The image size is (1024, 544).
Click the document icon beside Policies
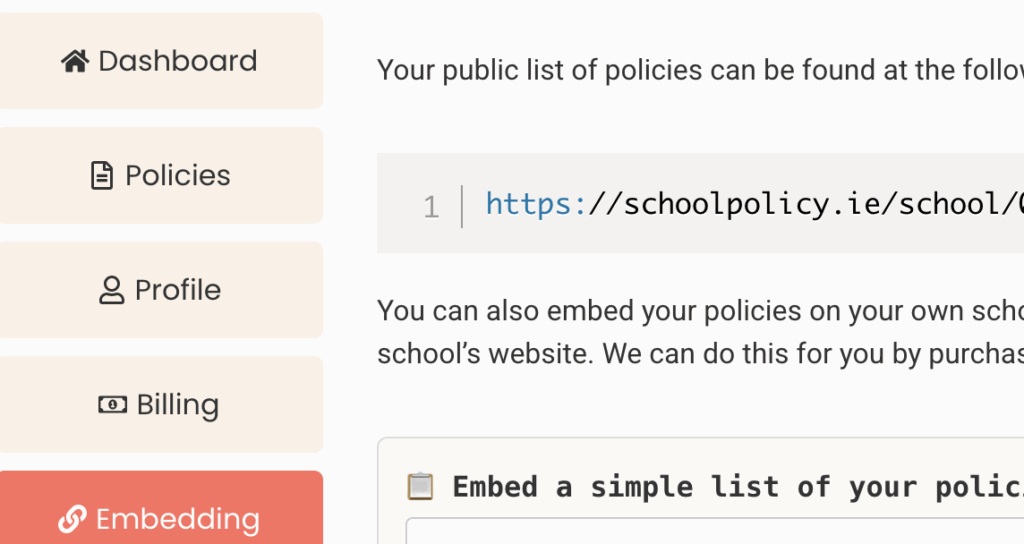(x=102, y=176)
